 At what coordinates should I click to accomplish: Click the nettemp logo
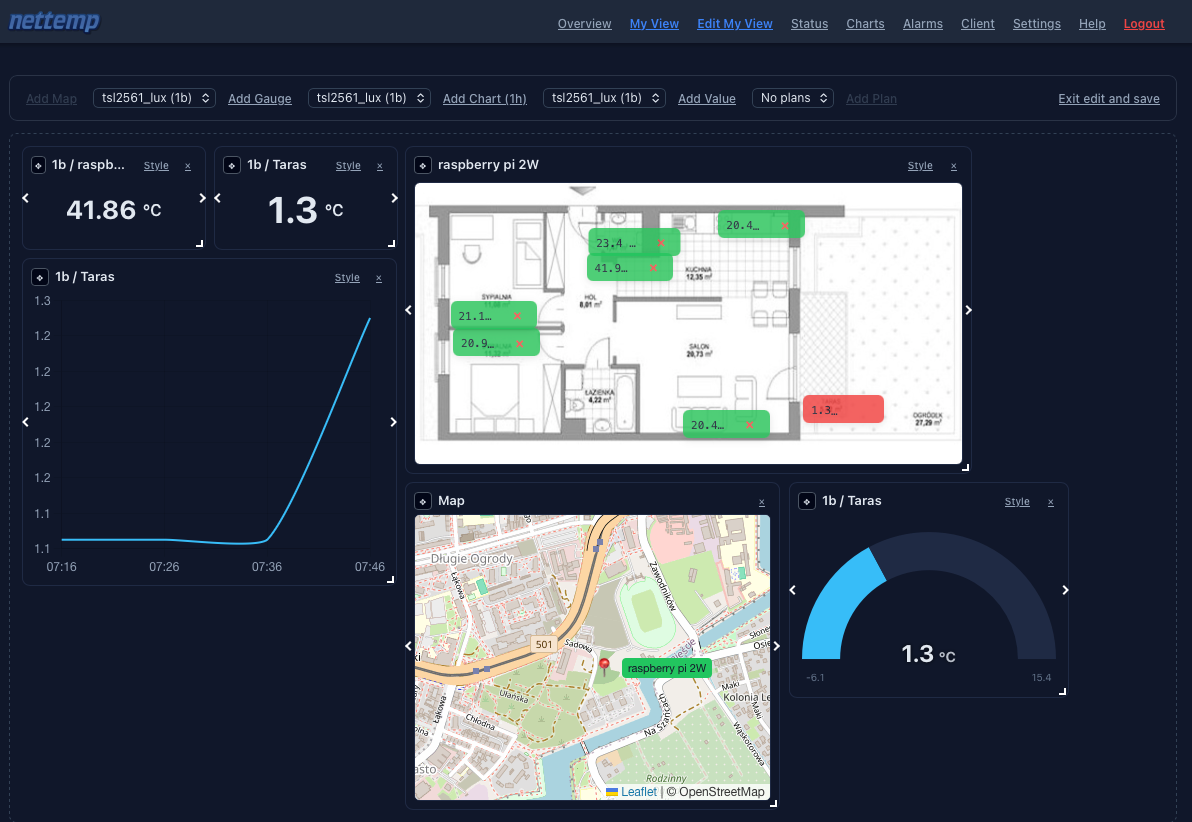(54, 22)
